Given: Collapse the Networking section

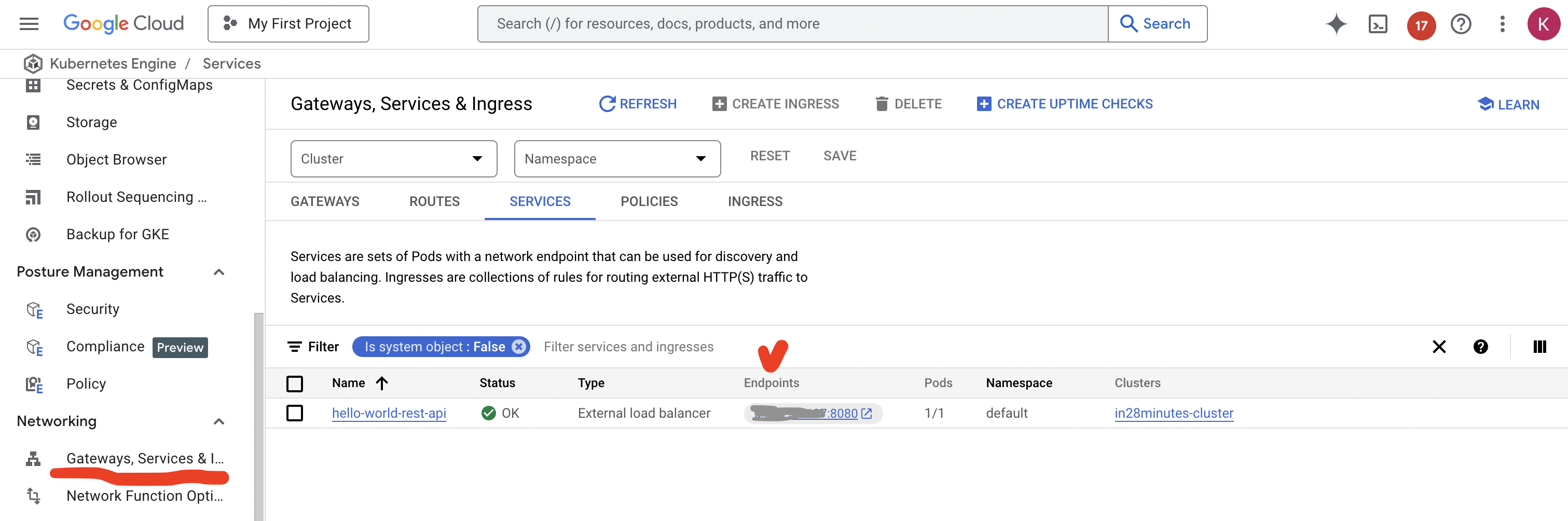Looking at the screenshot, I should tap(219, 421).
